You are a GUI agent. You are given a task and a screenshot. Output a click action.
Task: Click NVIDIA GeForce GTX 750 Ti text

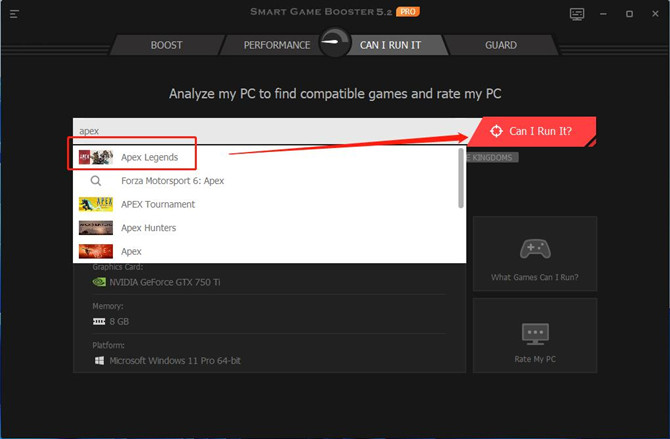point(165,282)
